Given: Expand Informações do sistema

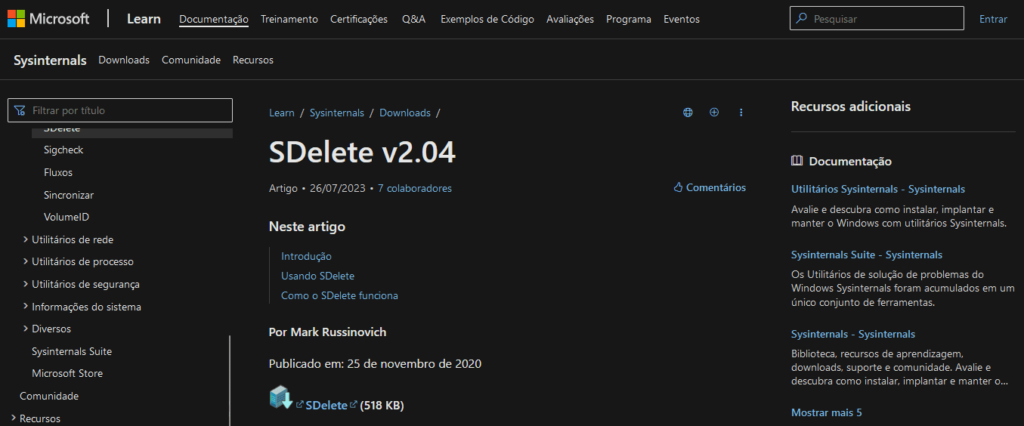Looking at the screenshot, I should pyautogui.click(x=25, y=306).
